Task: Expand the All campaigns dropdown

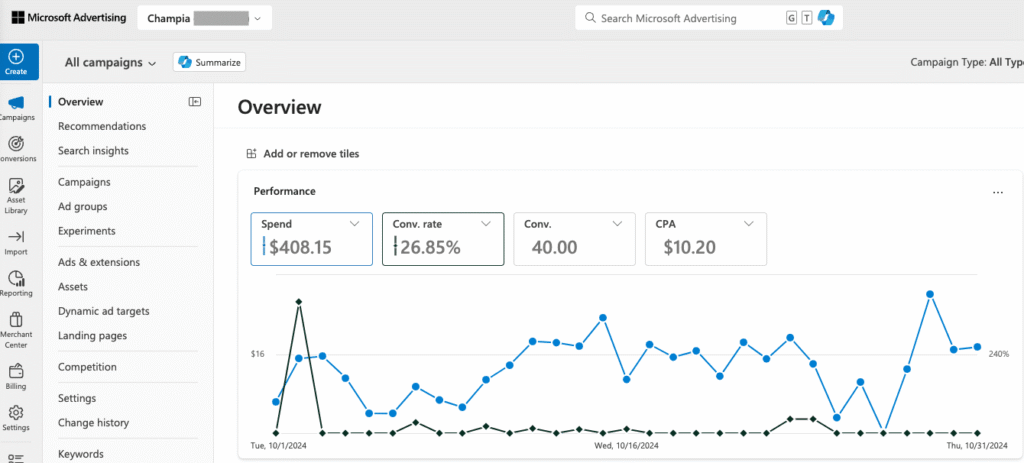Action: tap(110, 63)
